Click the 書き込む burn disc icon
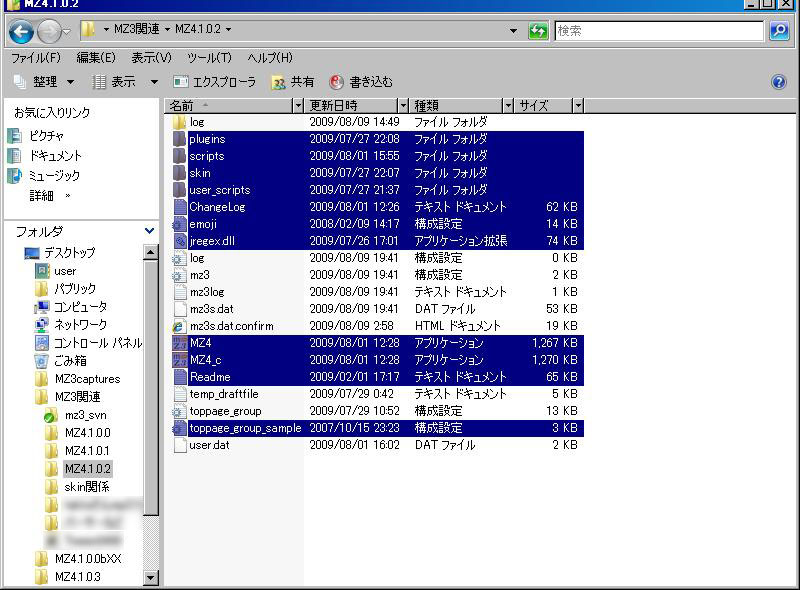The image size is (800, 590). tap(336, 82)
